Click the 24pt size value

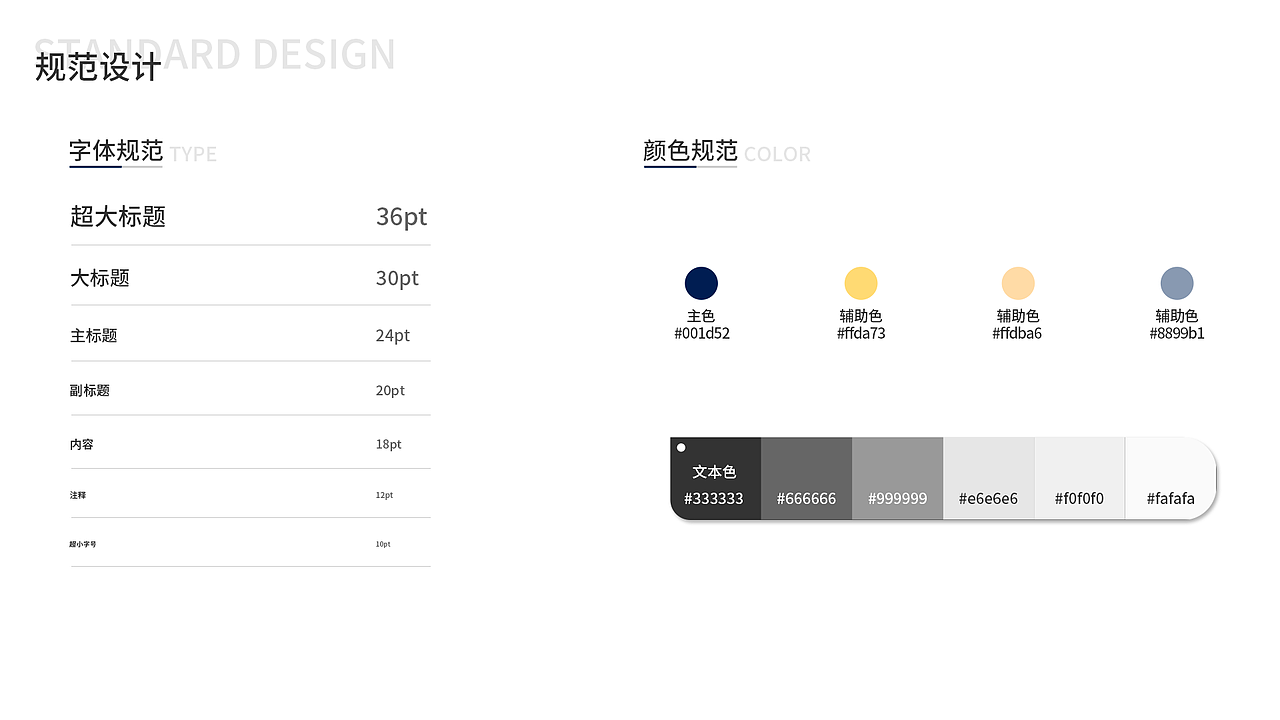(x=393, y=336)
